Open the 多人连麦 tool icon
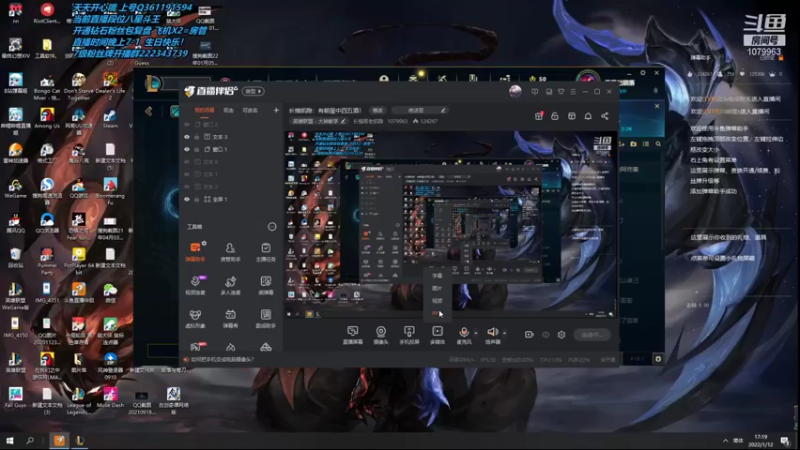The width and height of the screenshot is (800, 450). 230,285
